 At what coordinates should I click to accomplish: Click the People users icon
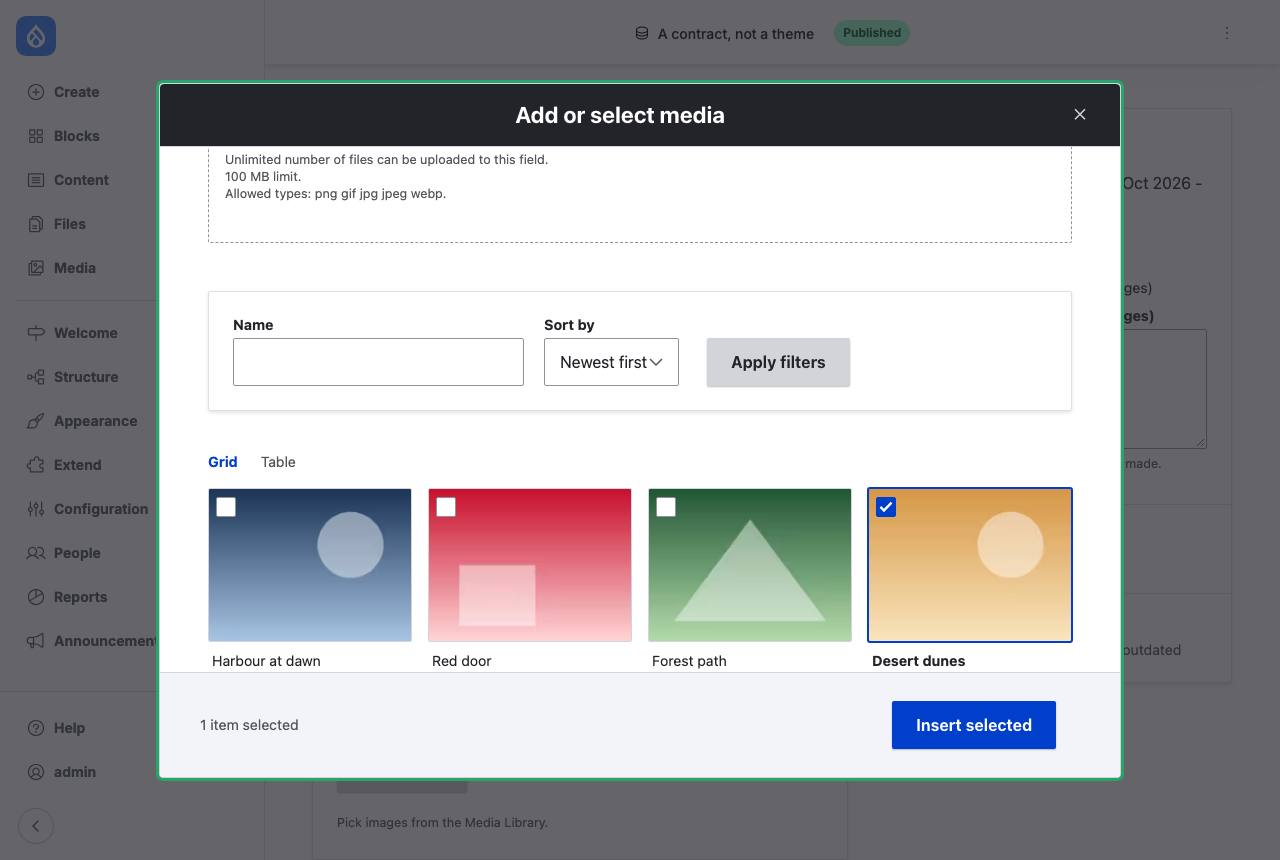coord(36,553)
